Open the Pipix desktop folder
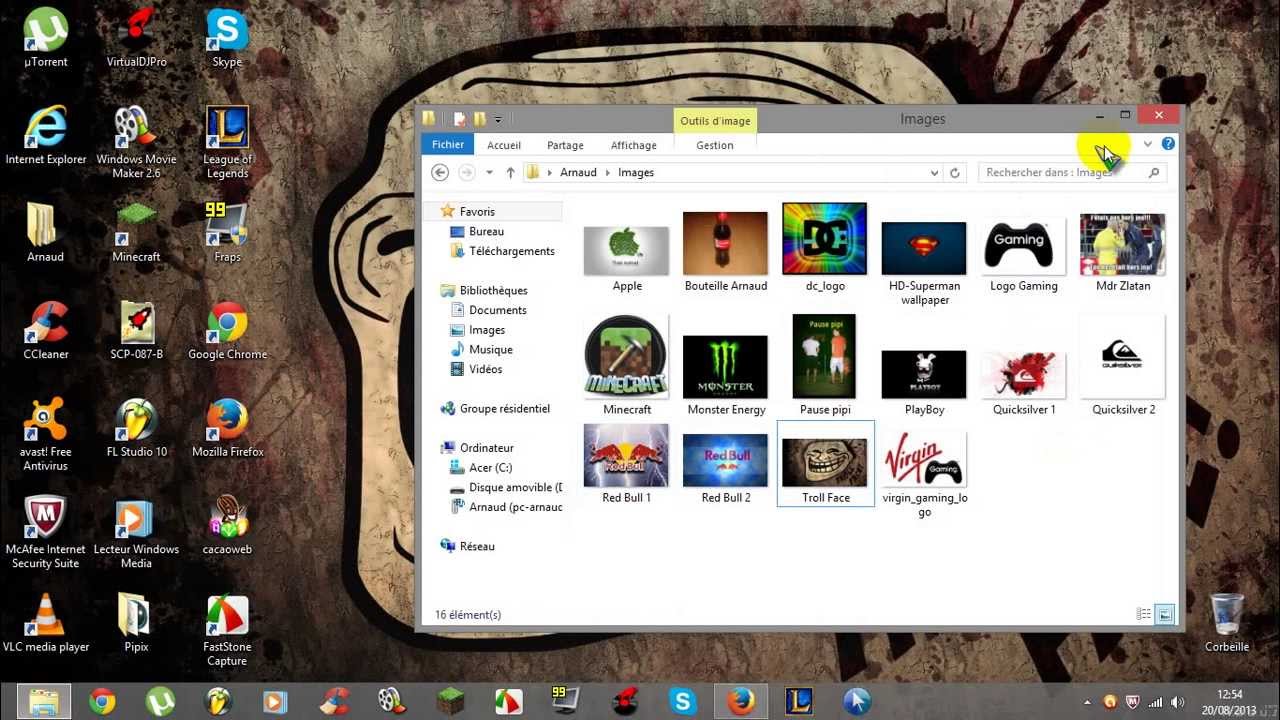Image resolution: width=1280 pixels, height=720 pixels. (x=136, y=623)
